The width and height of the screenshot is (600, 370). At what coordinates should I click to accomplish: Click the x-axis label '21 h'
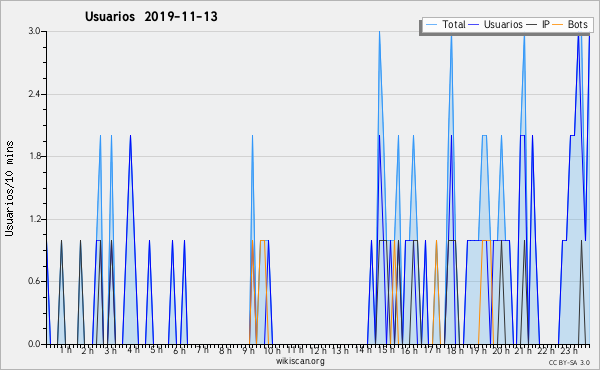click(523, 350)
